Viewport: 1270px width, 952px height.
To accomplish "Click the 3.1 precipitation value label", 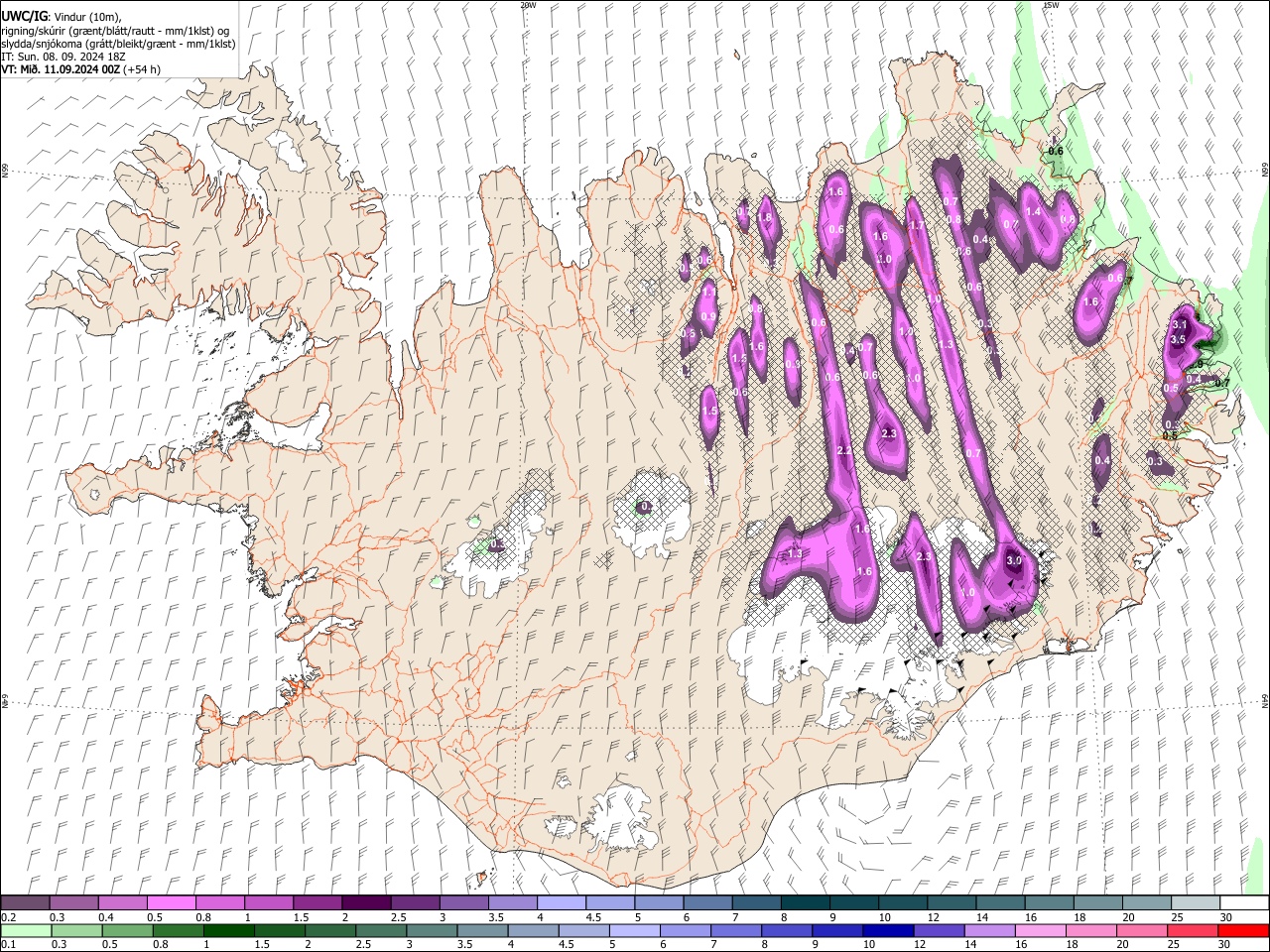I will coord(1180,324).
